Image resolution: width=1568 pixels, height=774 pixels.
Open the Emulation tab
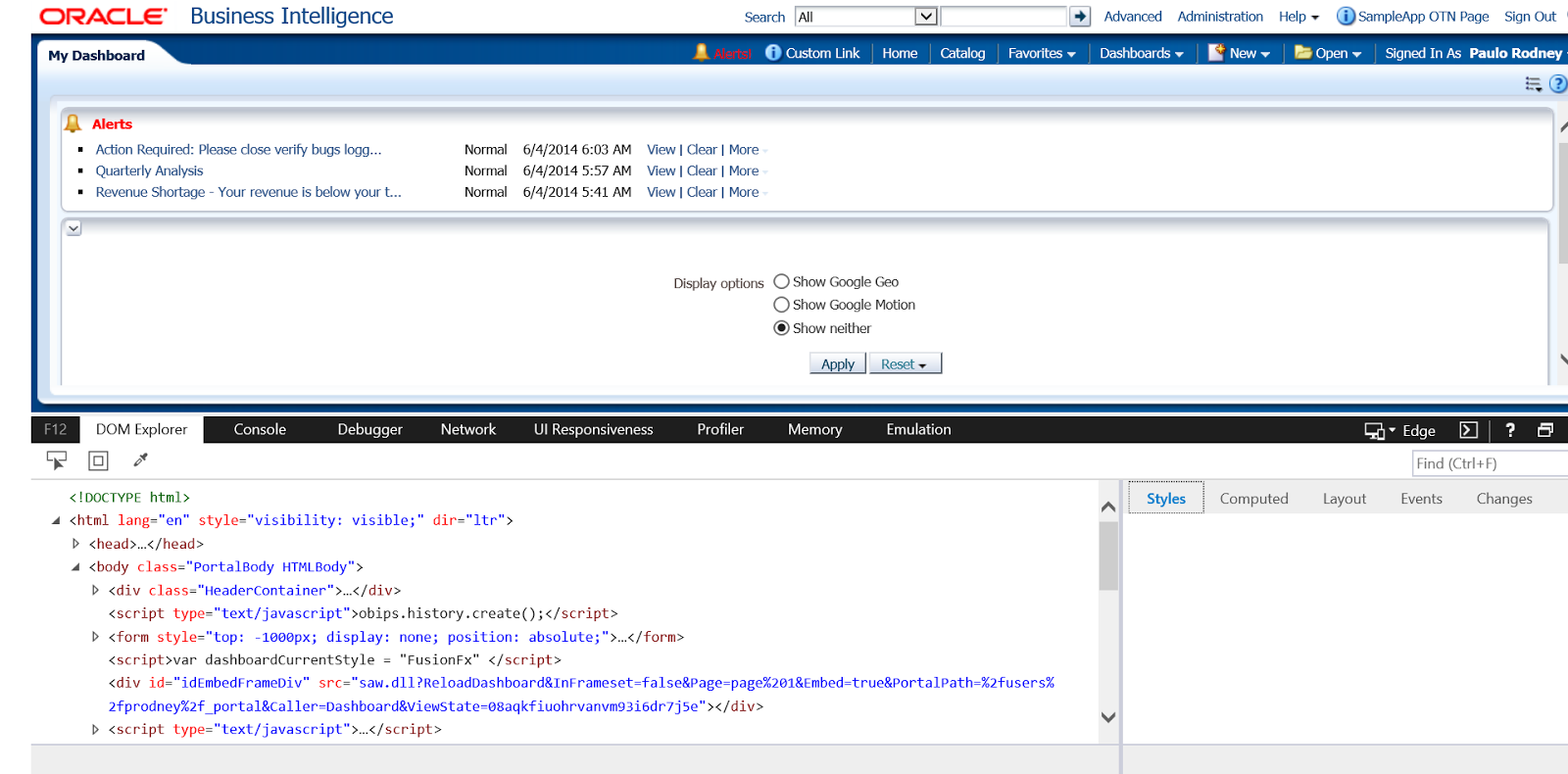point(918,429)
